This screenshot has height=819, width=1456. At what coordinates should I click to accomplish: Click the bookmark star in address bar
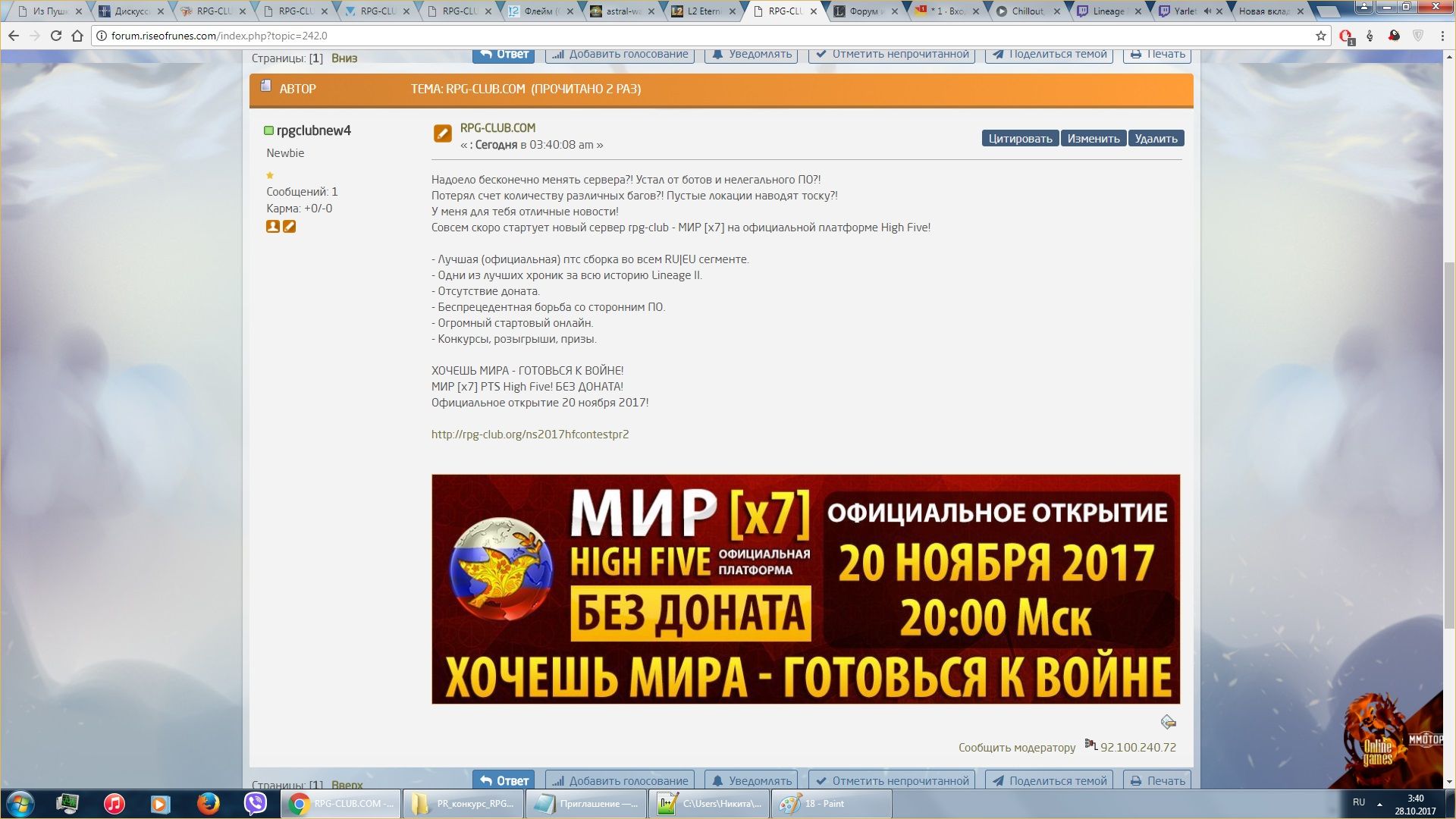pyautogui.click(x=1321, y=36)
